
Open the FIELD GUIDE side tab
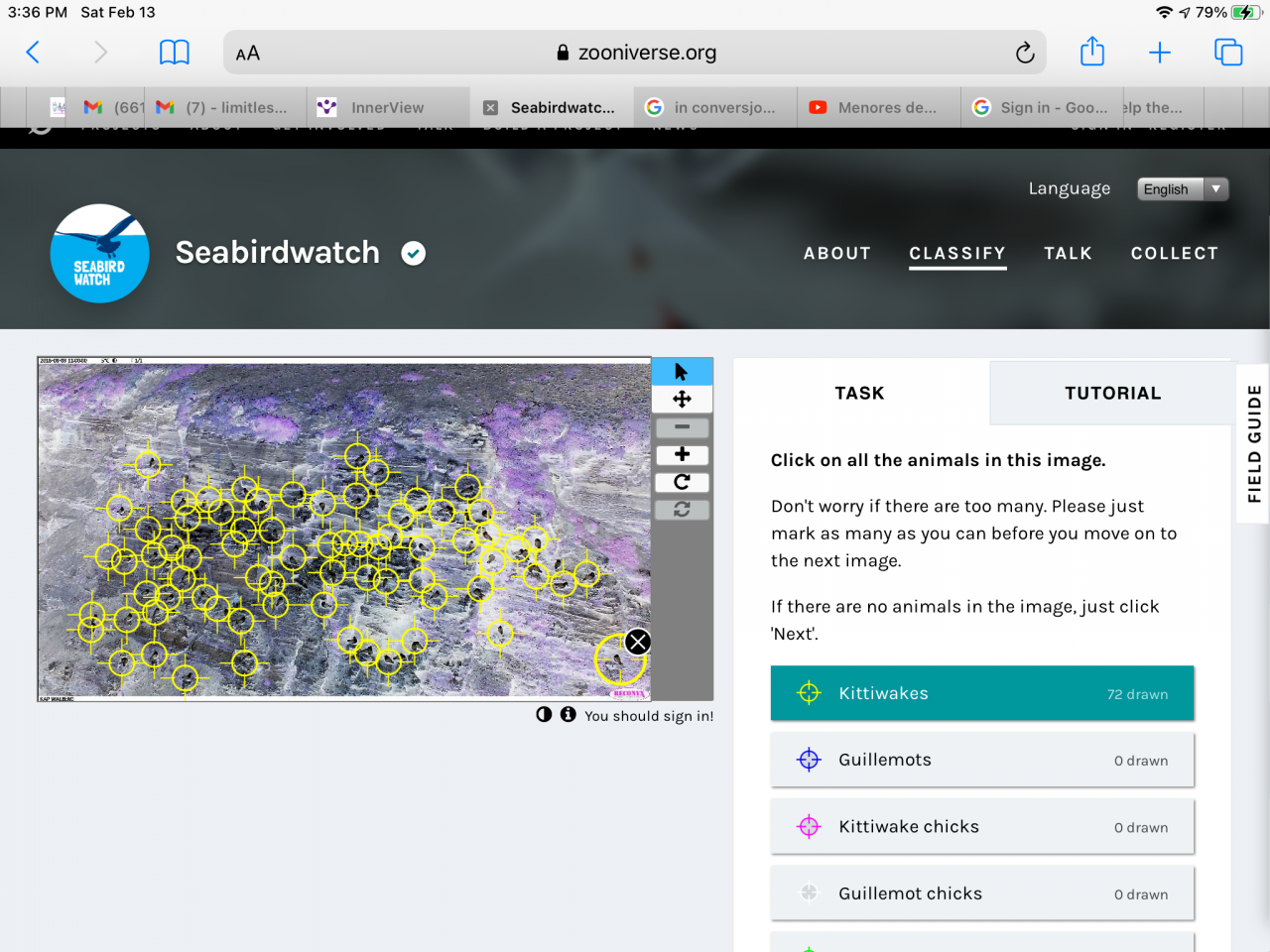(x=1254, y=443)
